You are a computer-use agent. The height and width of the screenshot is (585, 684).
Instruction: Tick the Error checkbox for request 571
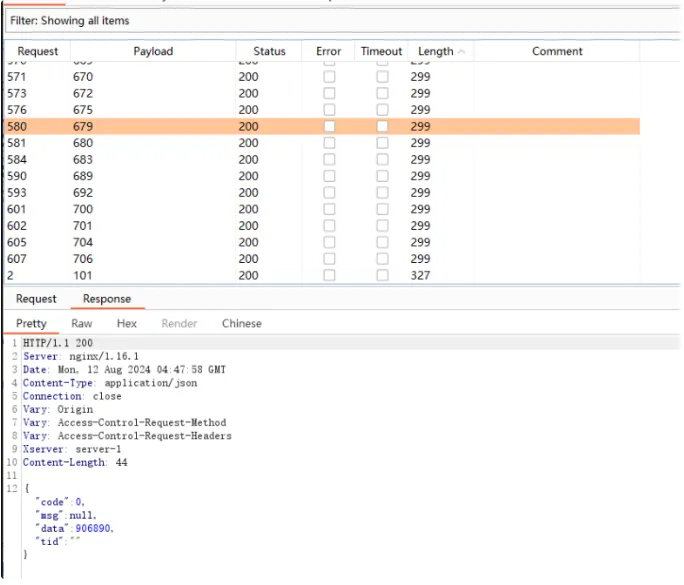(x=329, y=77)
